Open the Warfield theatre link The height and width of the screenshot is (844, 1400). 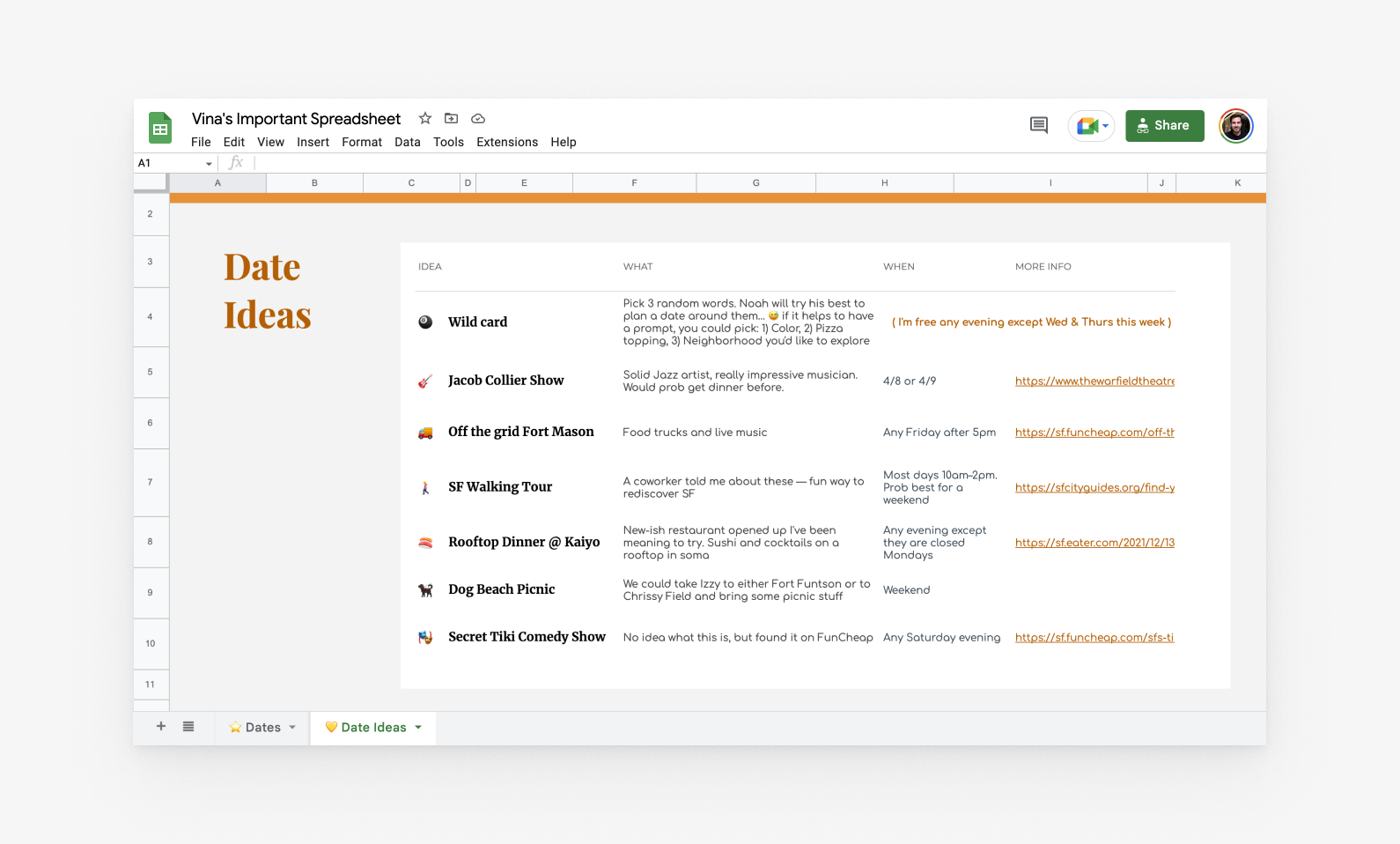tap(1094, 381)
